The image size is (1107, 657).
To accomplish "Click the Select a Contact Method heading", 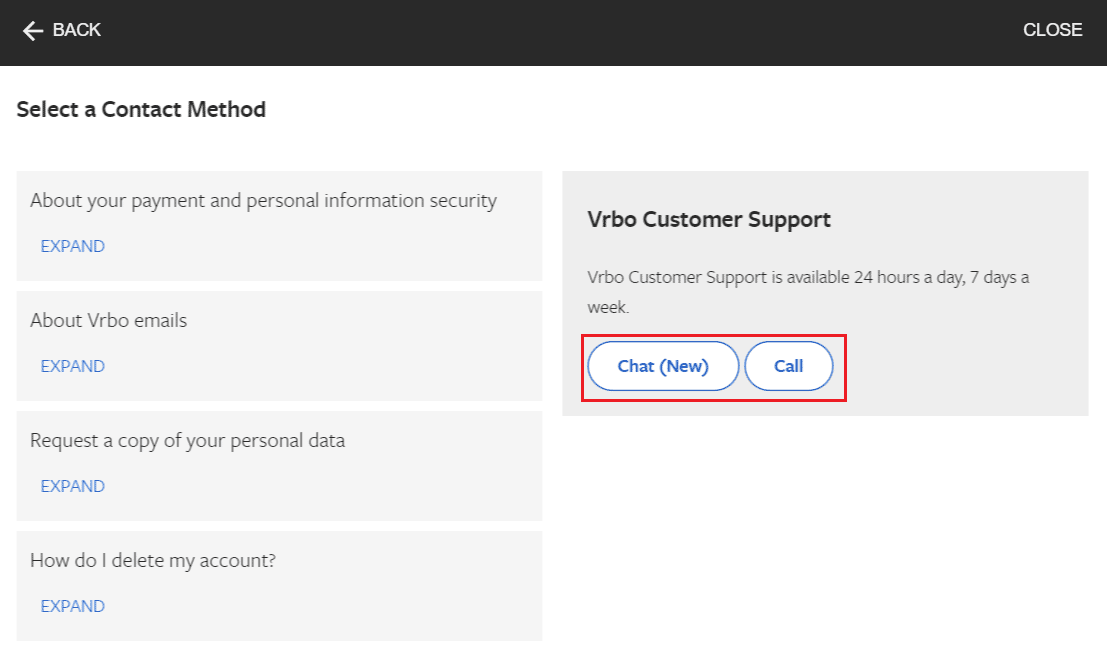I will [141, 110].
